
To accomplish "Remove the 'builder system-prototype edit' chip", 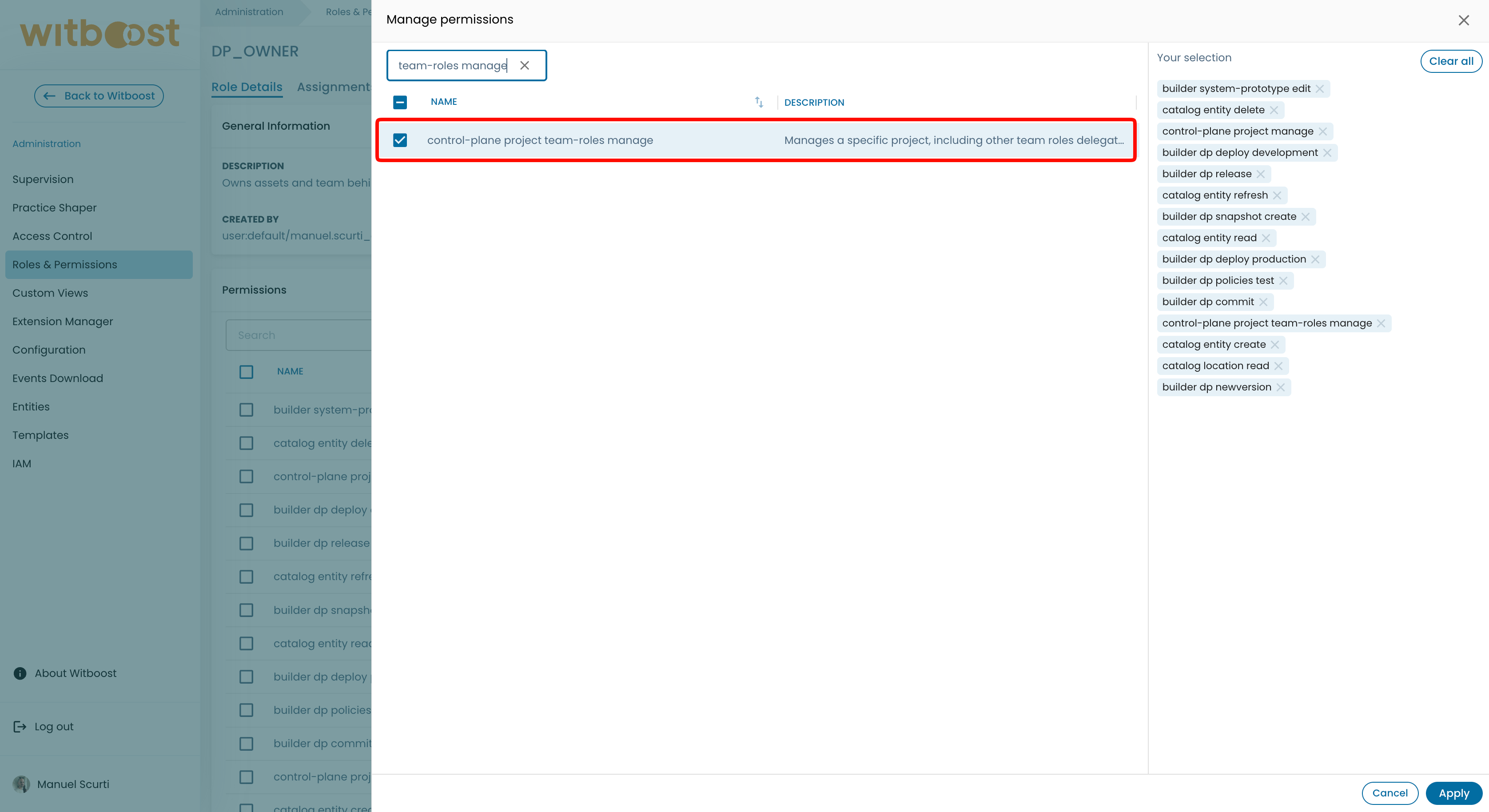I will [1320, 88].
